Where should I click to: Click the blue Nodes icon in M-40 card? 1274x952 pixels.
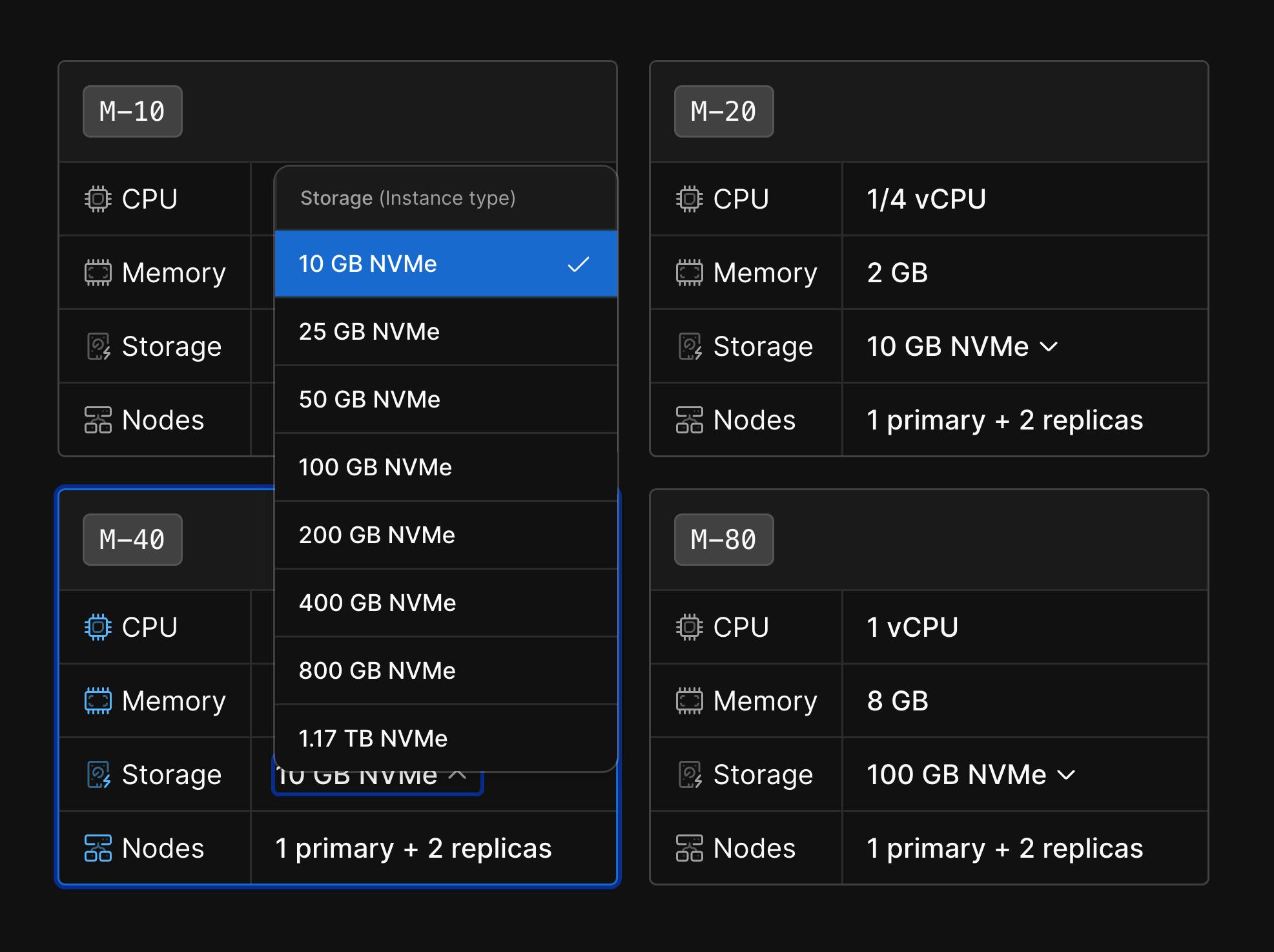pos(98,848)
